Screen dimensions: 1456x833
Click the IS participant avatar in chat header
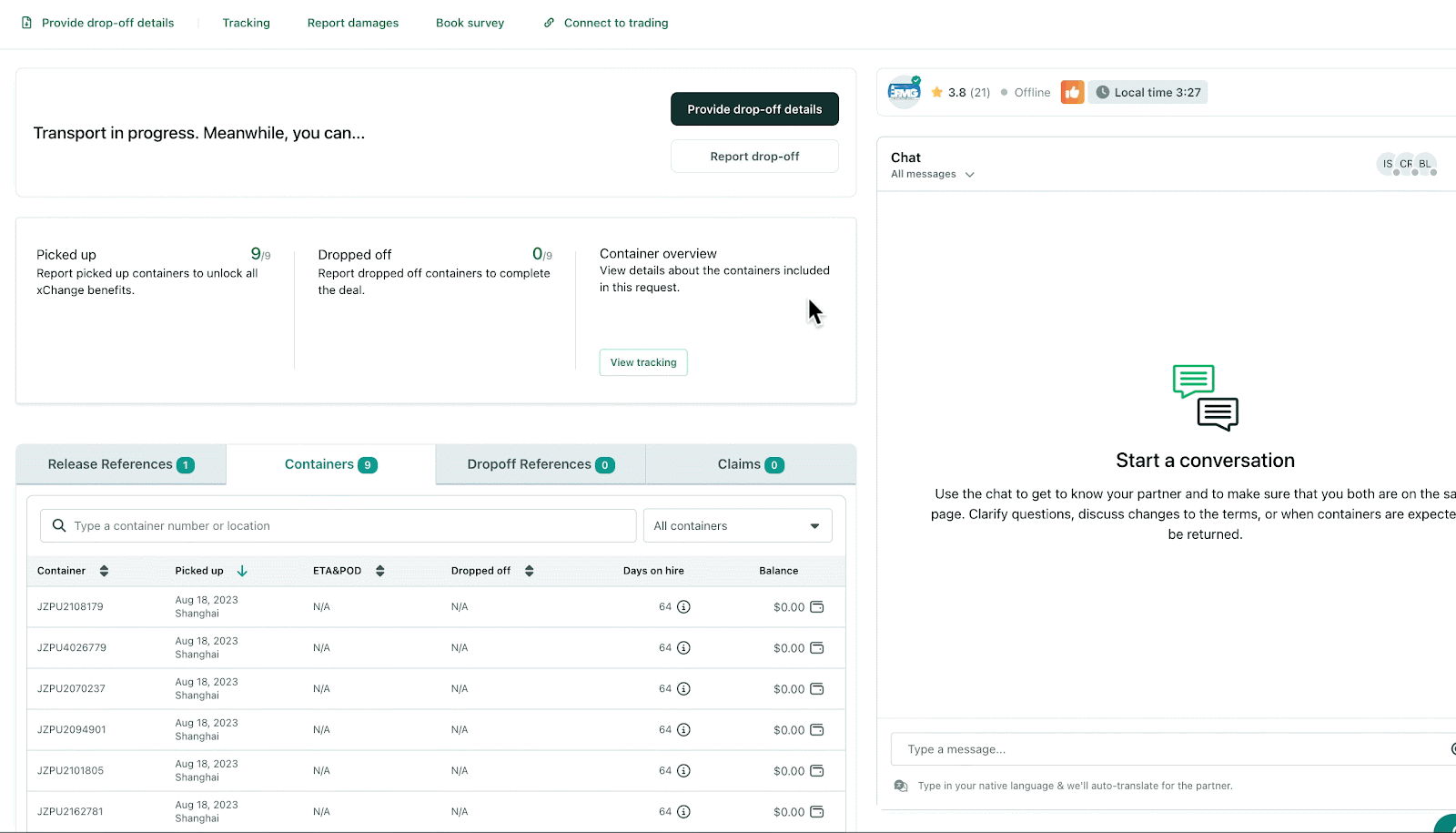[x=1387, y=164]
